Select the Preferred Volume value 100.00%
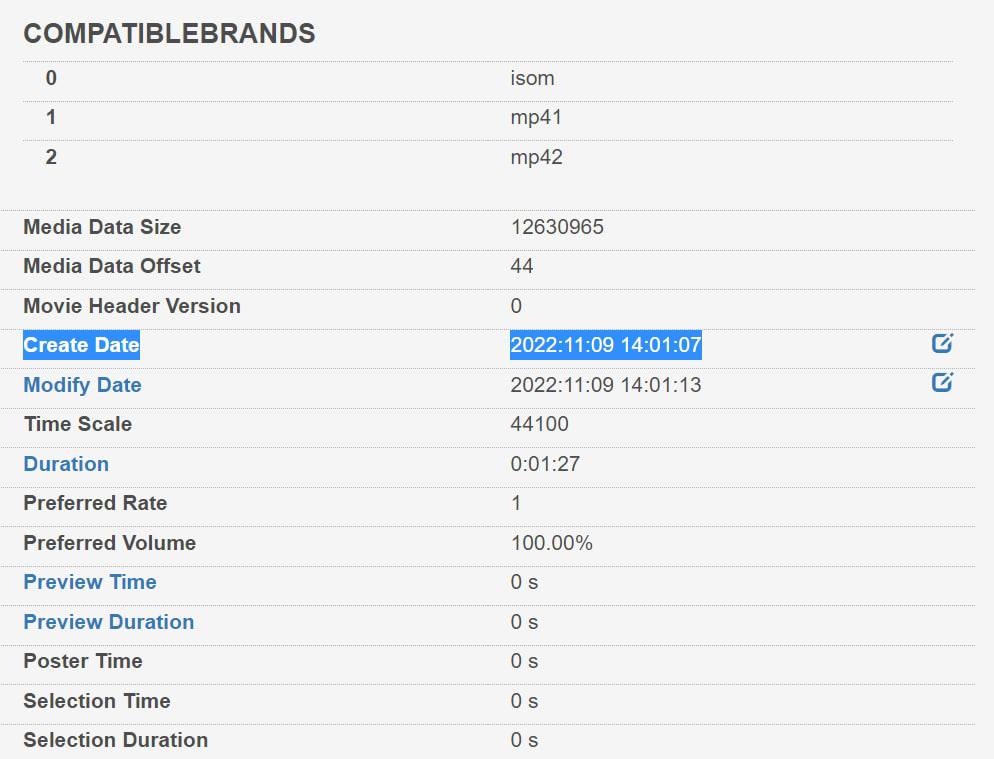994x759 pixels. tap(551, 543)
